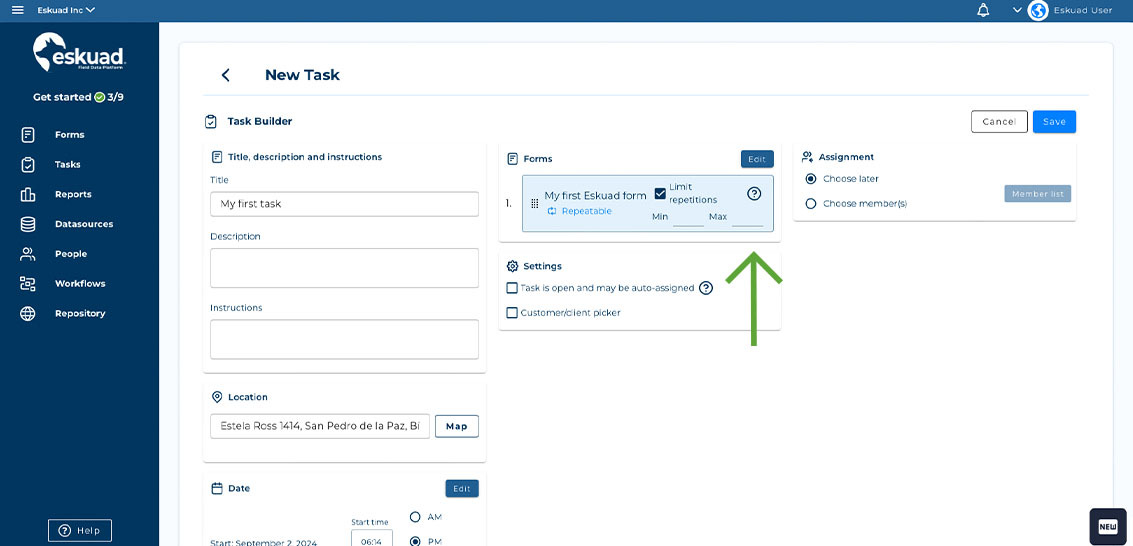This screenshot has height=546, width=1133.
Task: Click the task Title input field
Action: click(x=344, y=204)
